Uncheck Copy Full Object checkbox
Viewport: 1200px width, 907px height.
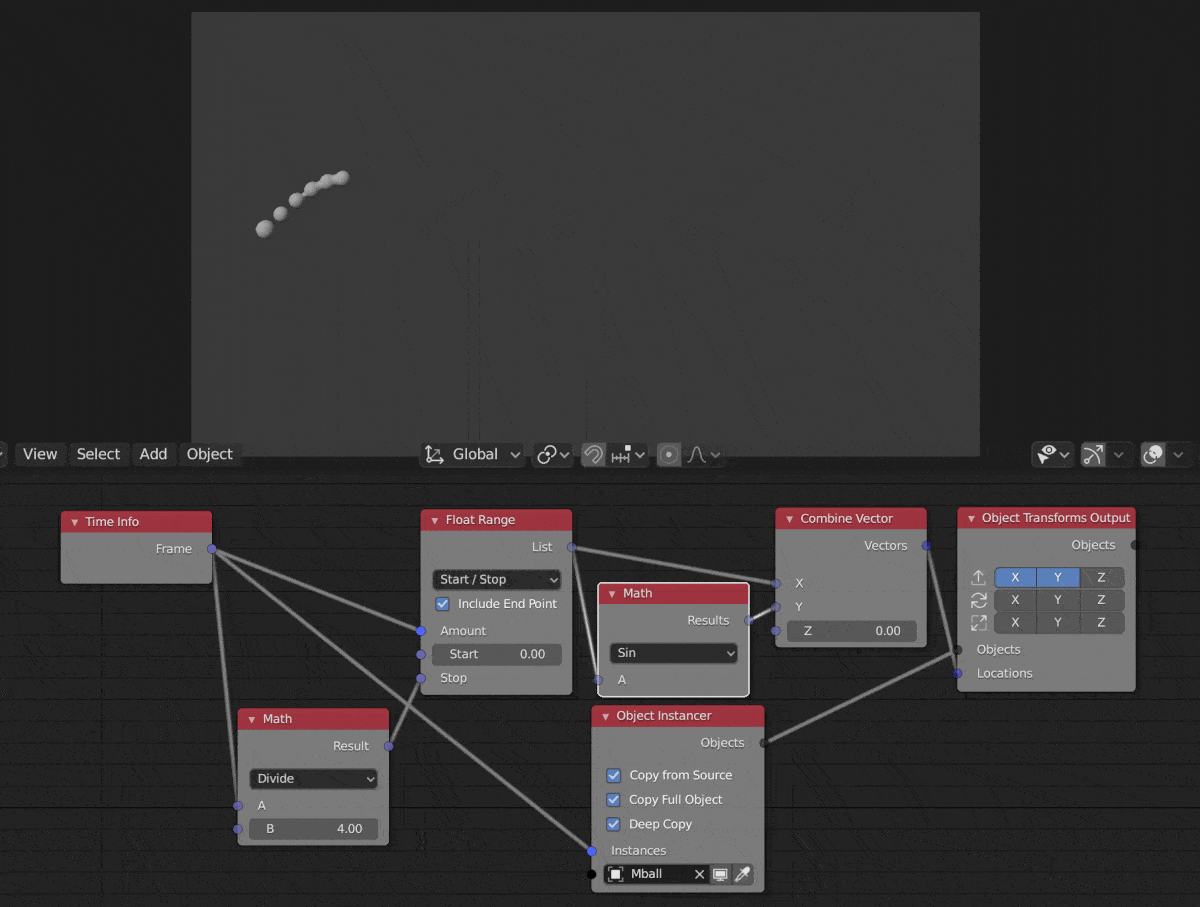click(614, 800)
